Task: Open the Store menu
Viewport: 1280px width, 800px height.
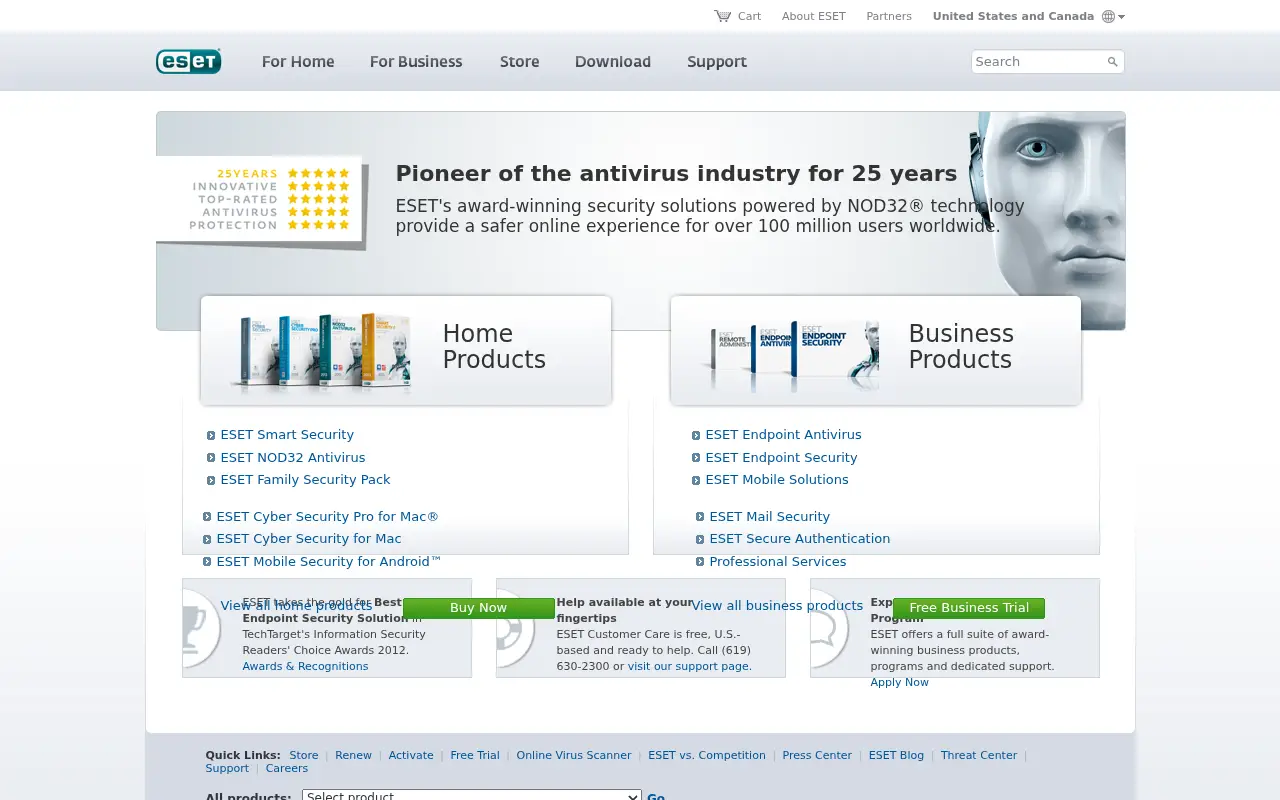Action: (x=520, y=62)
